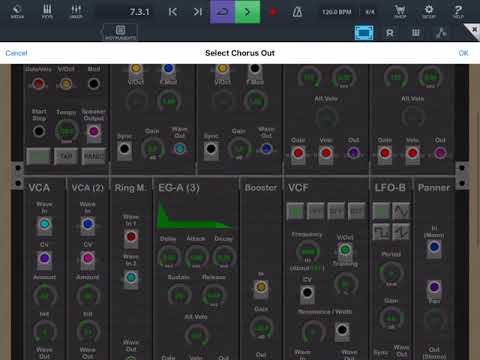Select the magenta Speaker Output jack
Image resolution: width=480 pixels, height=360 pixels.
point(94,132)
